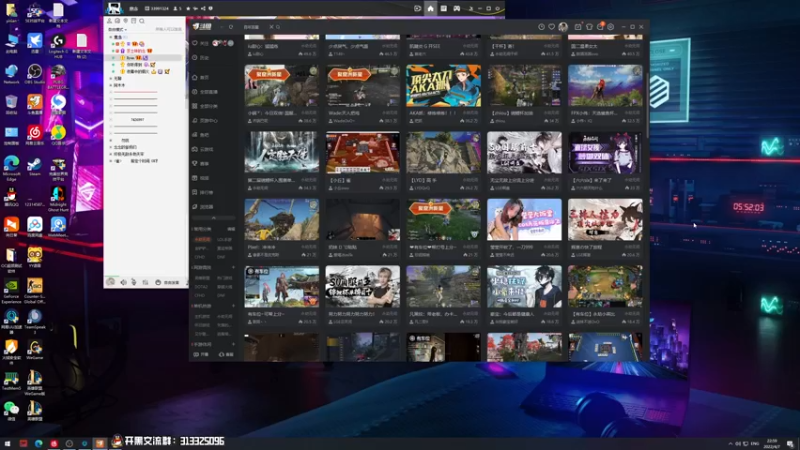Click the refresh icon beside the back arrow
The image size is (800, 450).
pyautogui.click(x=231, y=27)
